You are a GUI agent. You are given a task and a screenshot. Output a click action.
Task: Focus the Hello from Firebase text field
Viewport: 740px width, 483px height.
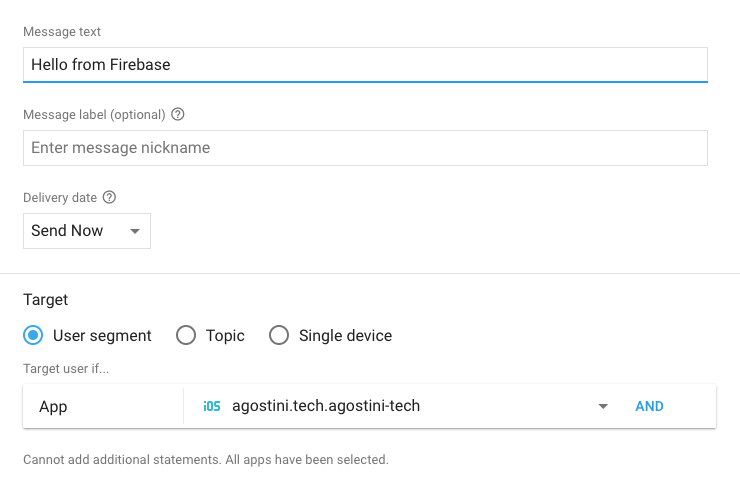(x=365, y=64)
